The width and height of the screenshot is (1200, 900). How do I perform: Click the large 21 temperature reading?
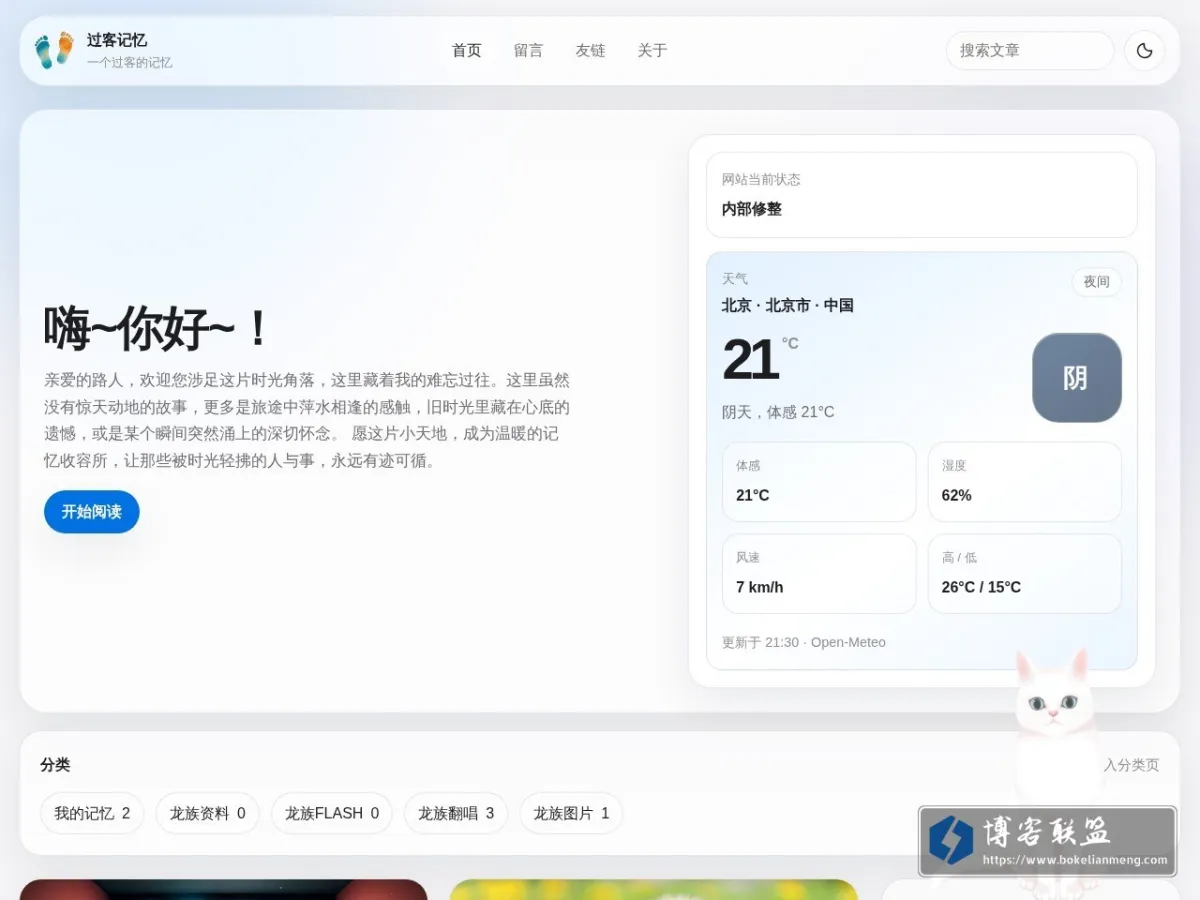(x=750, y=360)
